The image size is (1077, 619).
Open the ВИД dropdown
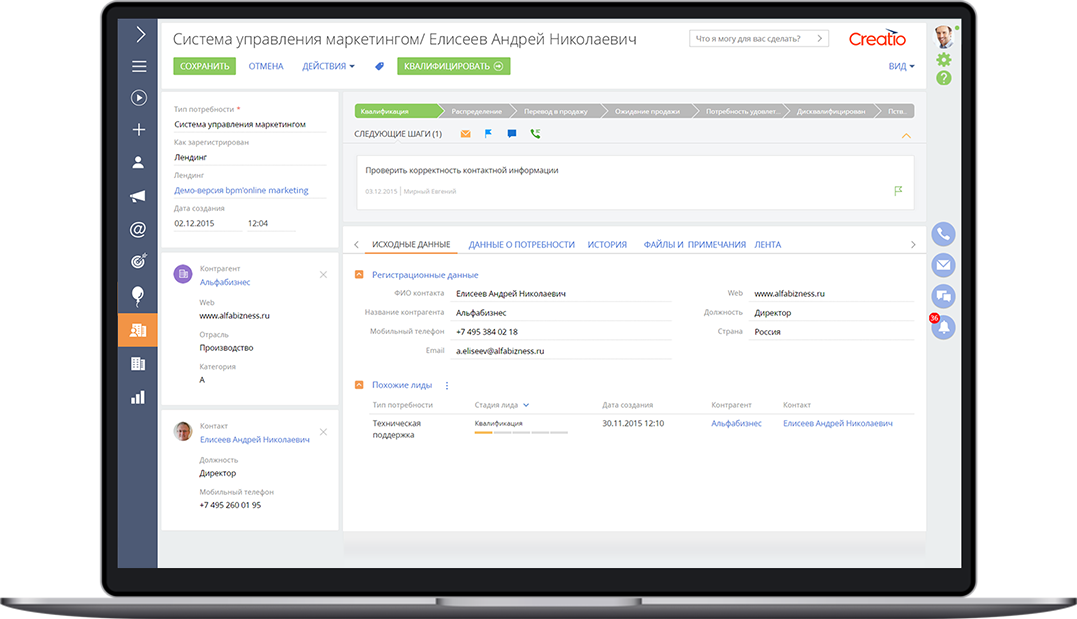click(901, 67)
